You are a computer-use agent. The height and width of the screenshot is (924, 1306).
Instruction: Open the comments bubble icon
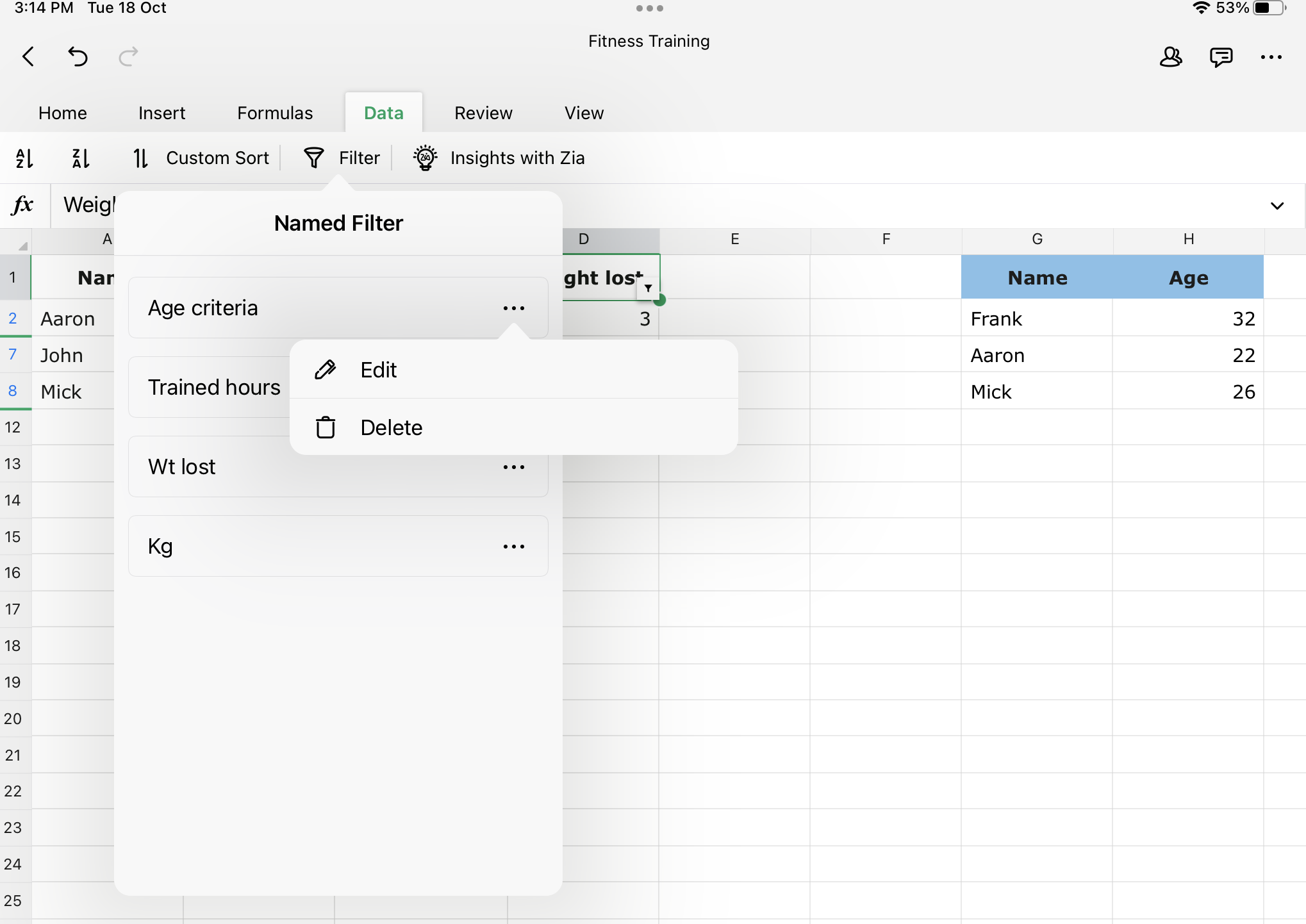click(1221, 57)
